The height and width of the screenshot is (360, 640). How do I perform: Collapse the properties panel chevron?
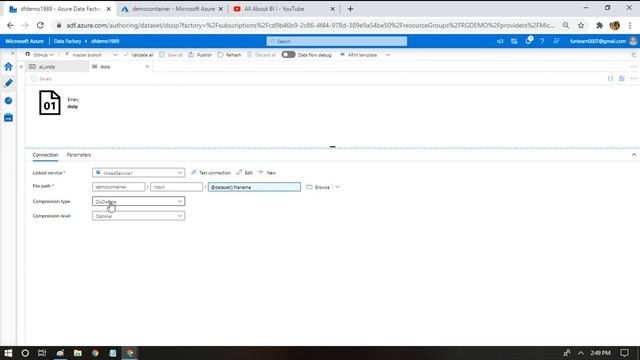(634, 155)
